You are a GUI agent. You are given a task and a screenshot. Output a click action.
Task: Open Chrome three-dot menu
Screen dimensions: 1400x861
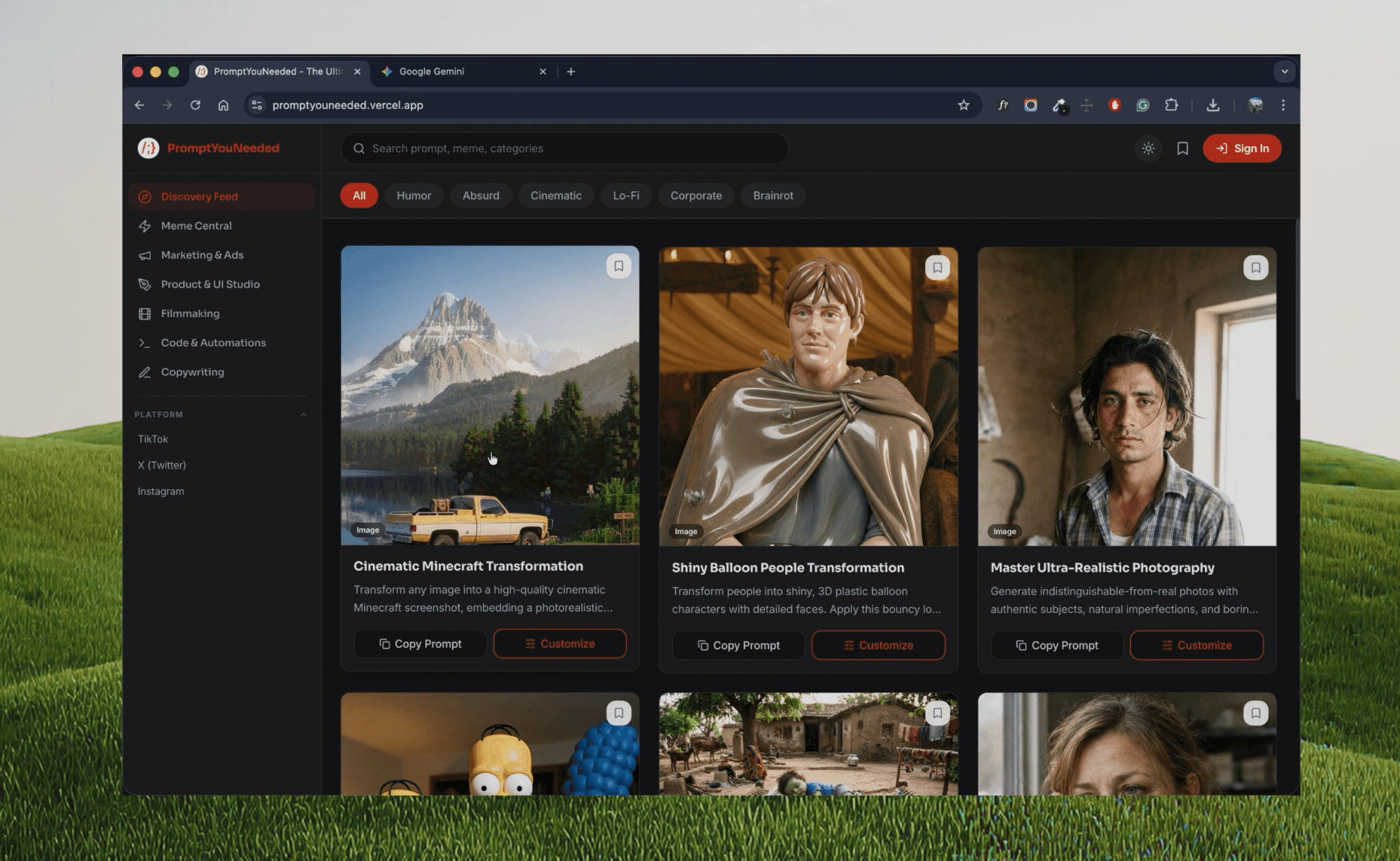(1283, 105)
